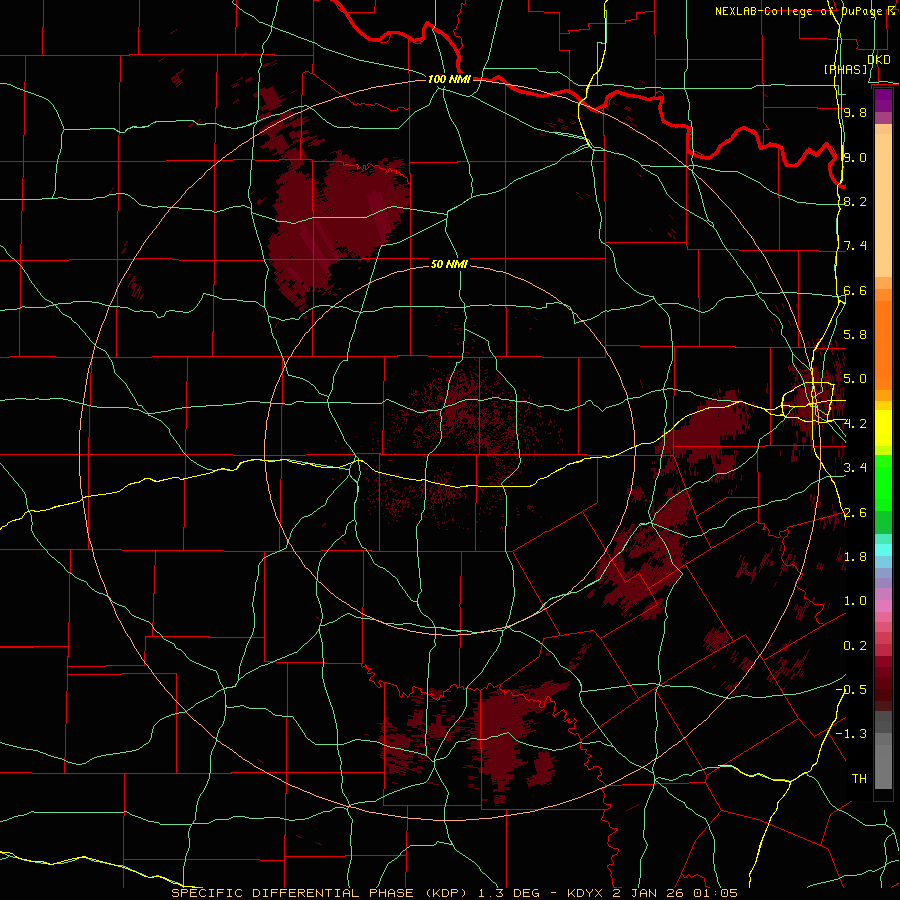
Task: Click the "DKD" label above the color scale
Action: (x=878, y=59)
